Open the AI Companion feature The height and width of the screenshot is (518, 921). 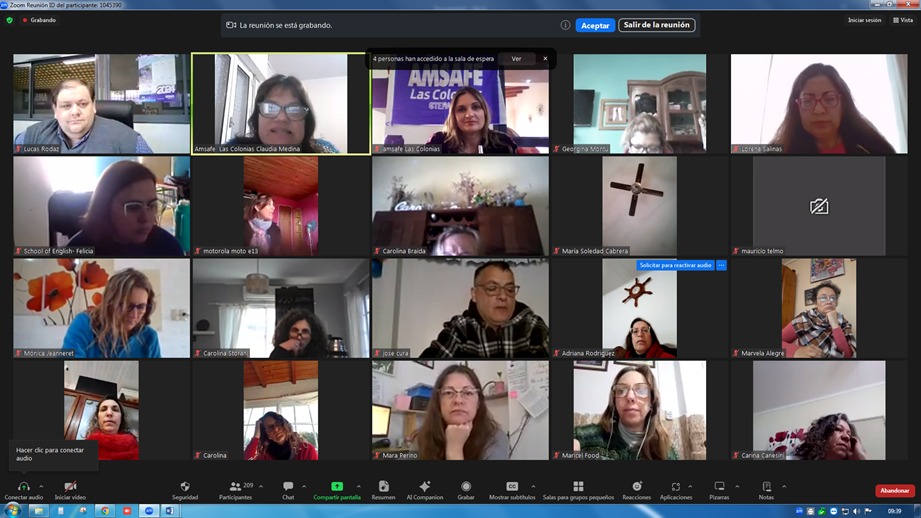424,490
